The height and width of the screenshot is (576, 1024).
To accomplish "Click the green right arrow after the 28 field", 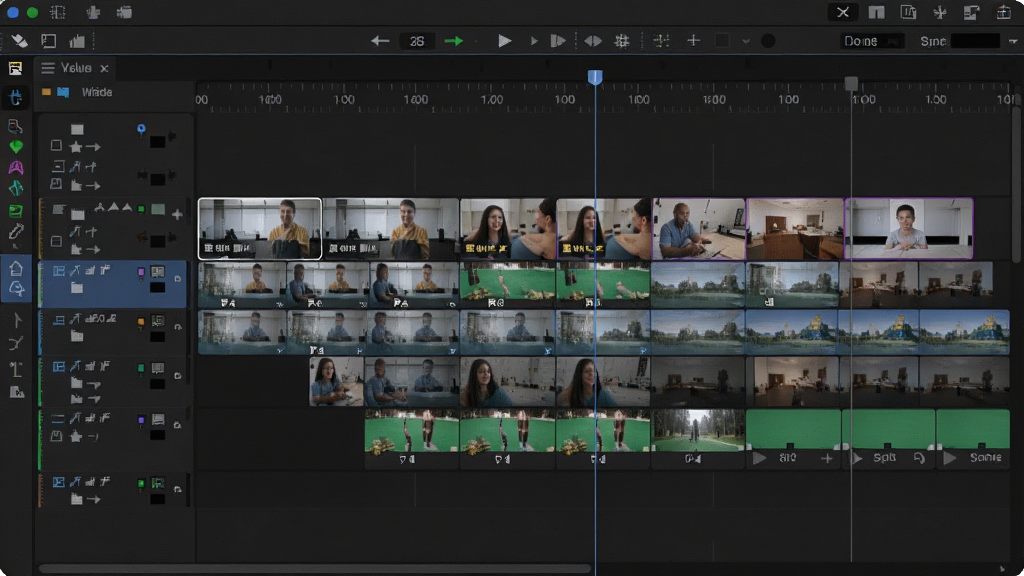I will pyautogui.click(x=453, y=41).
